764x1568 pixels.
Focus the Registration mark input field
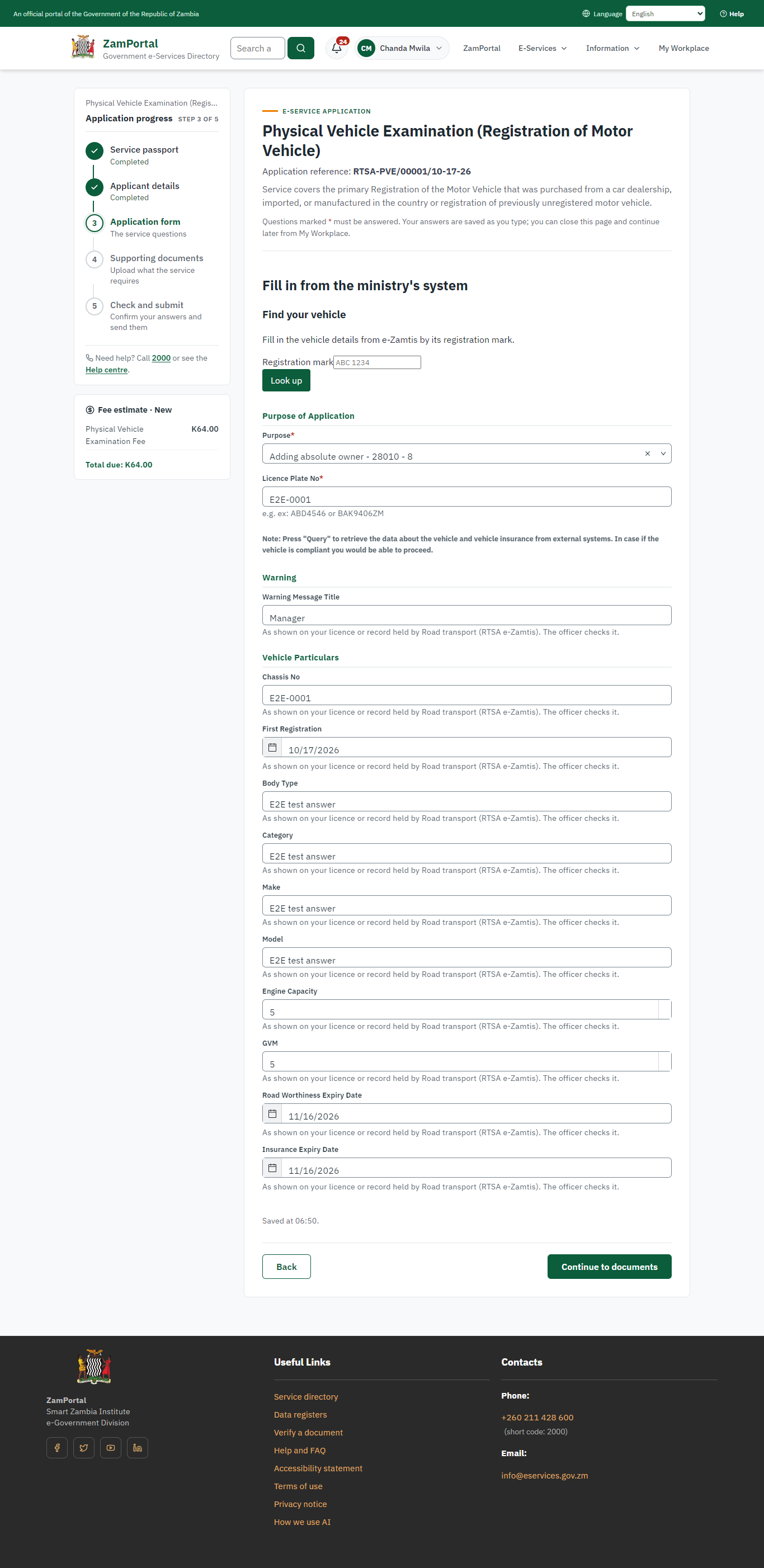377,362
